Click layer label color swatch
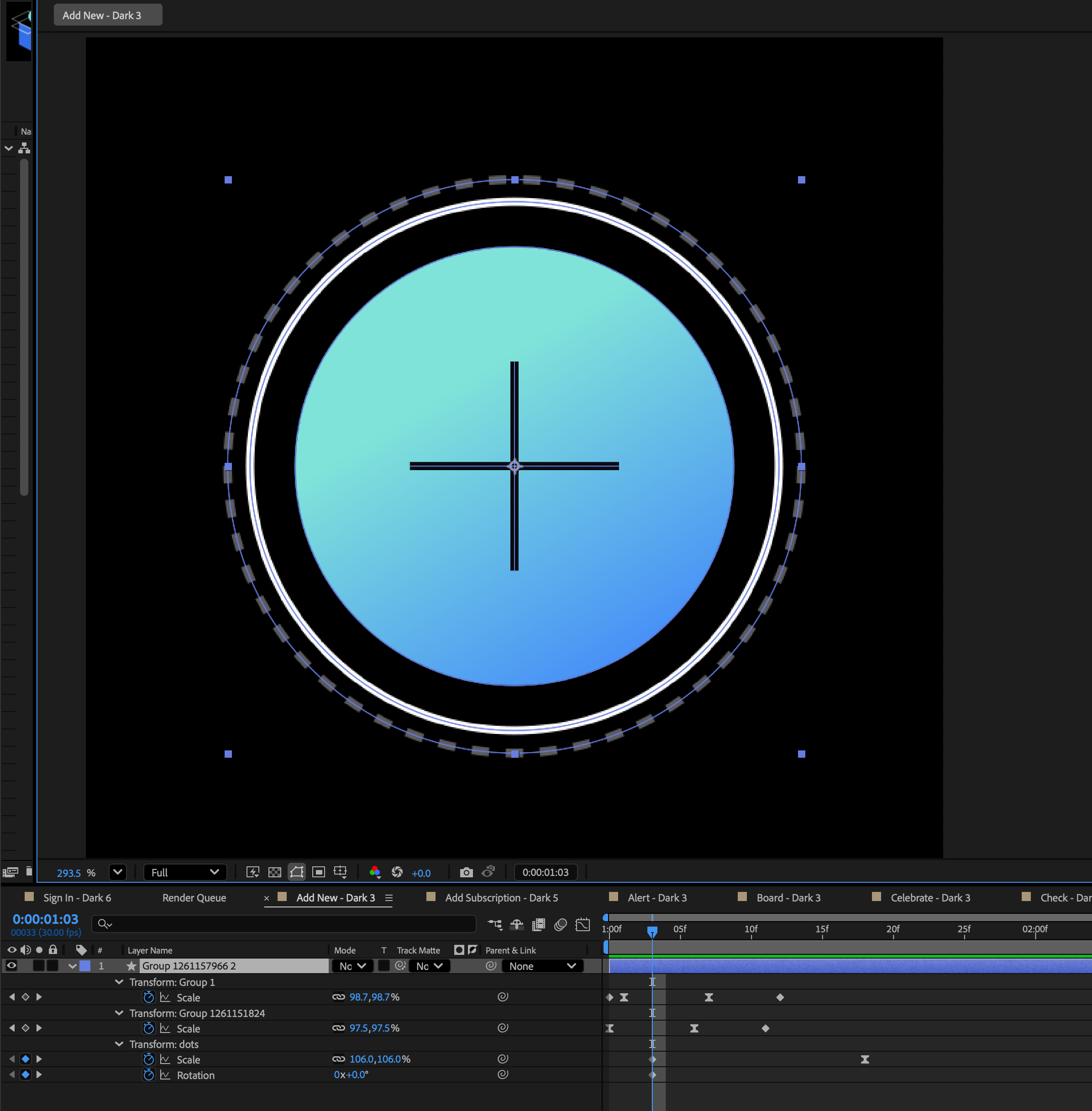Image resolution: width=1092 pixels, height=1111 pixels. tap(85, 966)
